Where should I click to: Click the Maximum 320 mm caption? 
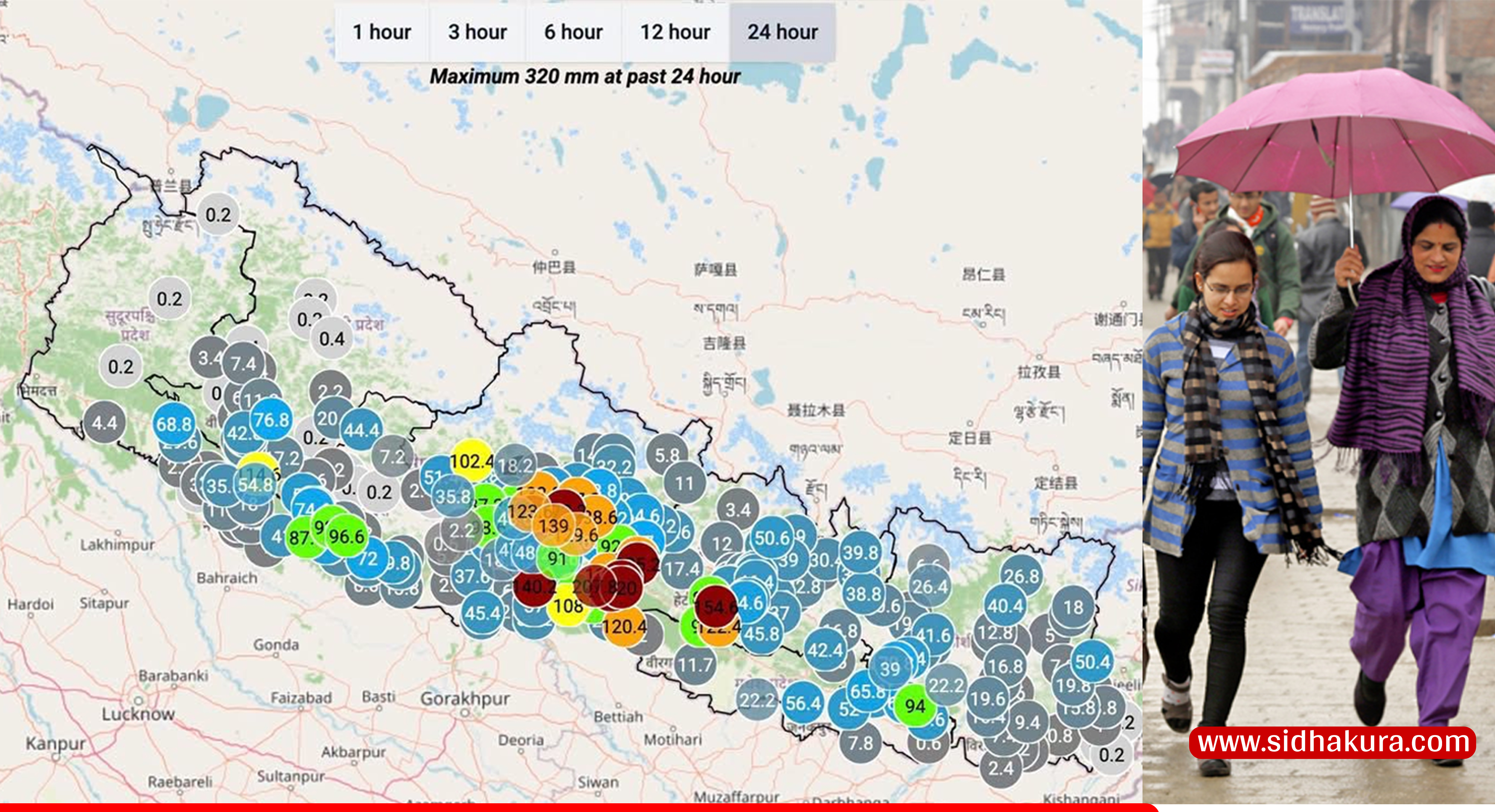(x=585, y=76)
